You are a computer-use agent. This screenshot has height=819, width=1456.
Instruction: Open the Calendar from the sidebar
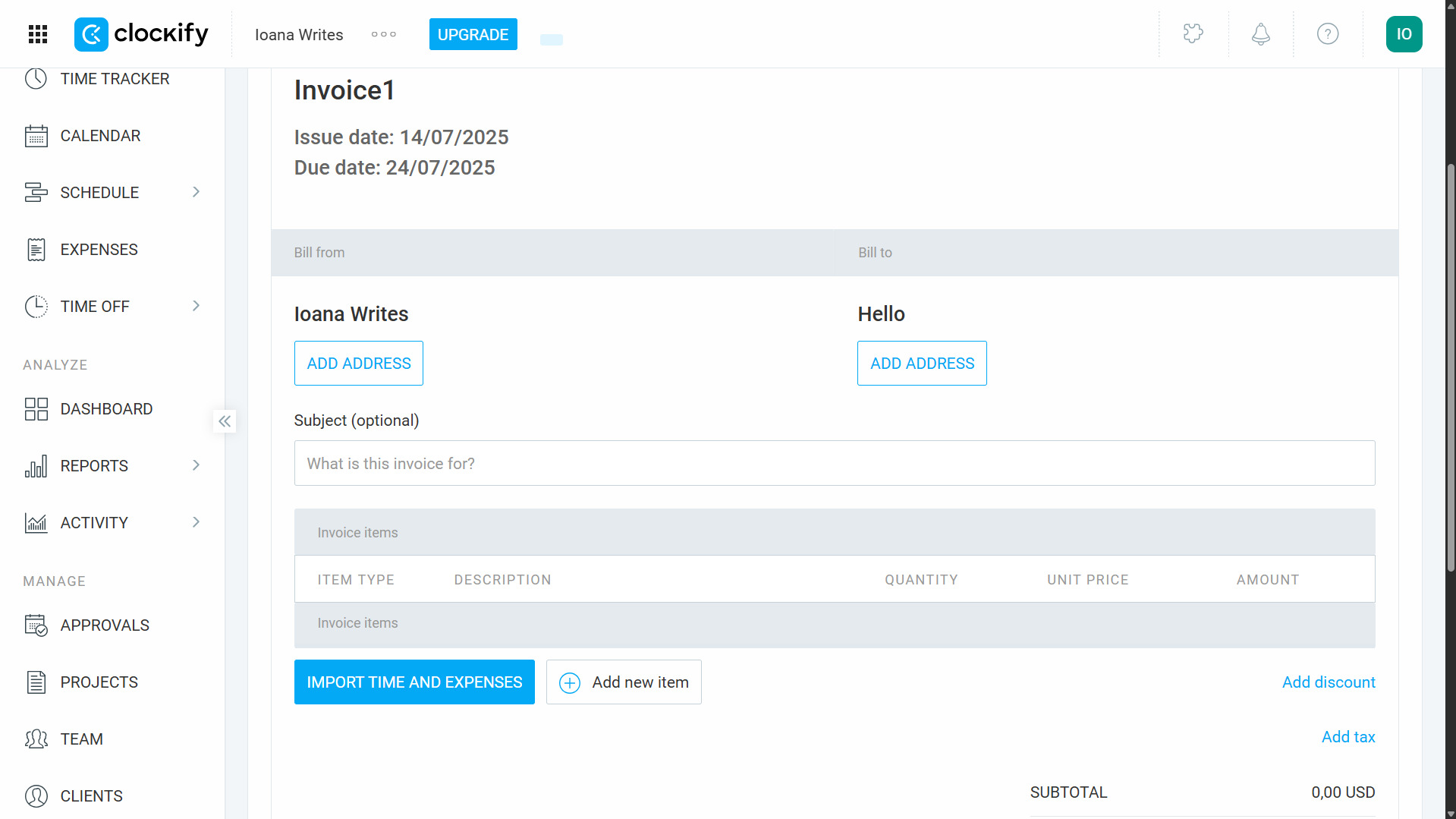tap(100, 135)
